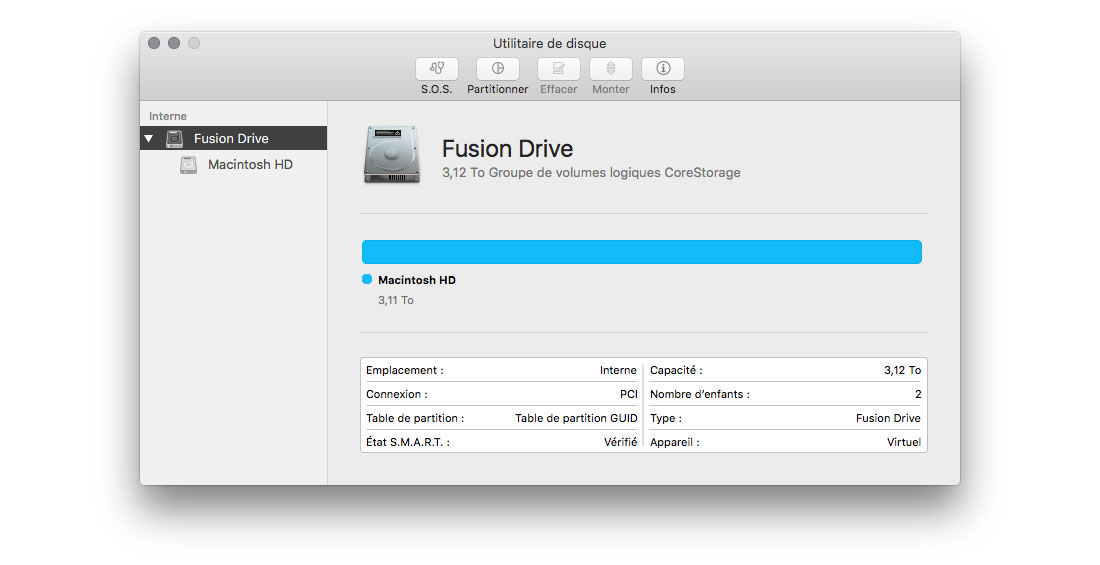Click Table de partition GUID value
The width and height of the screenshot is (1100, 565).
[576, 418]
